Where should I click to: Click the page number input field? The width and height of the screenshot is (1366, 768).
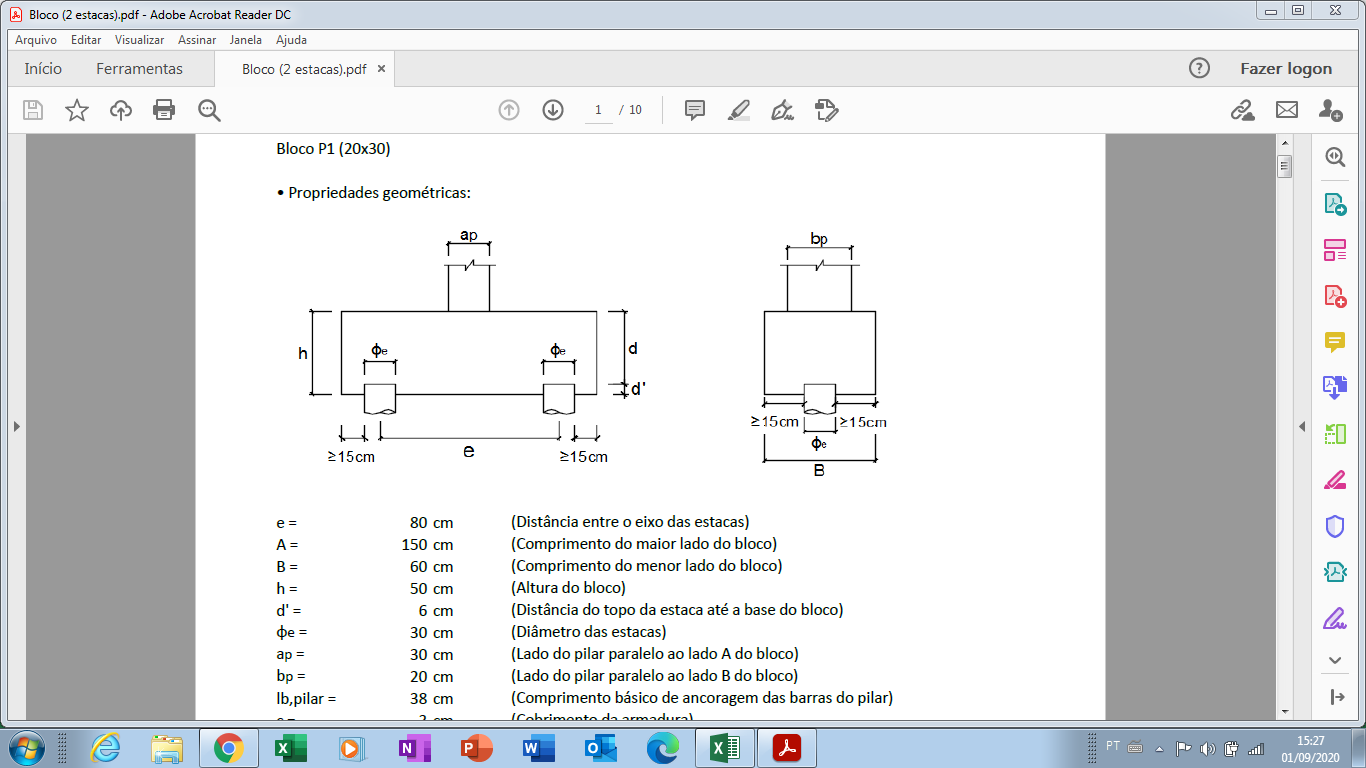[x=598, y=110]
